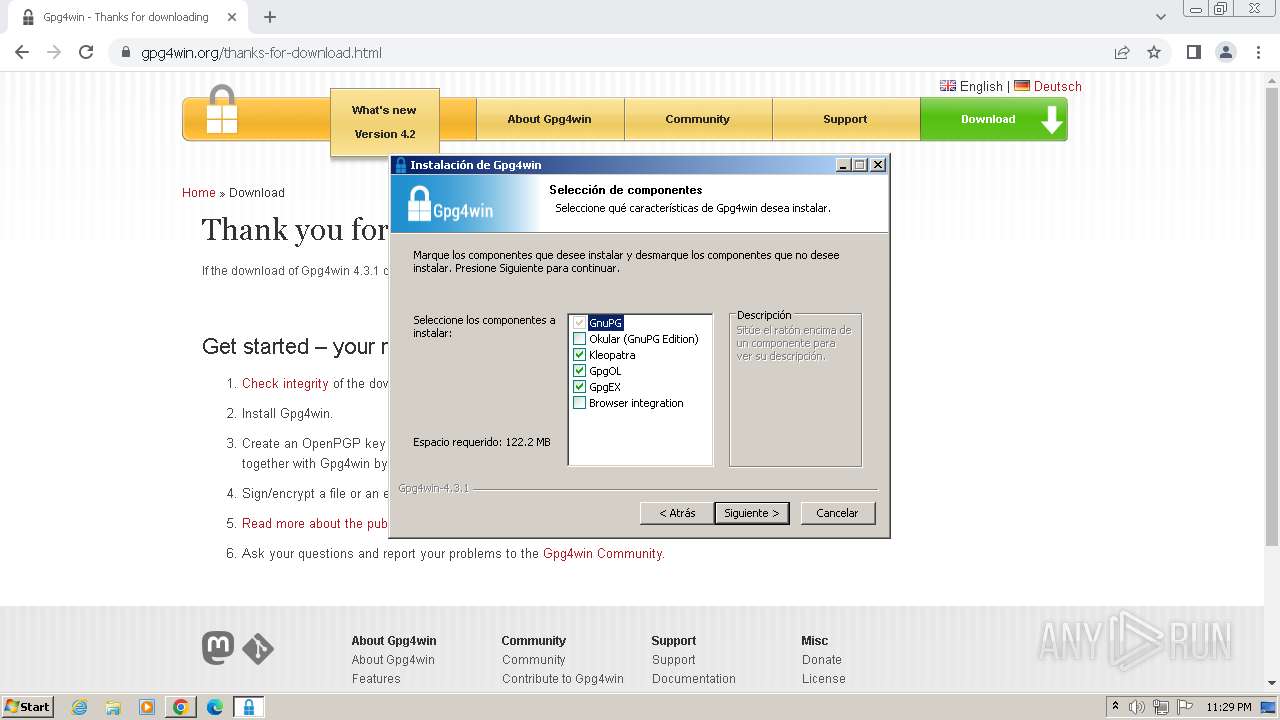
Task: Click the Edge taskbar icon
Action: point(215,707)
